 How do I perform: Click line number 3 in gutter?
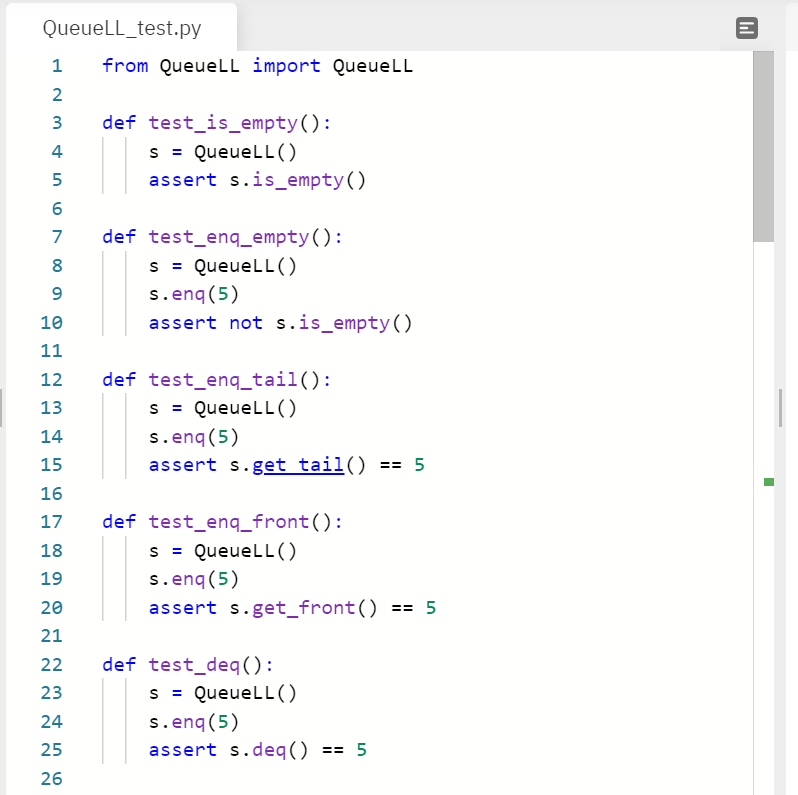(57, 123)
